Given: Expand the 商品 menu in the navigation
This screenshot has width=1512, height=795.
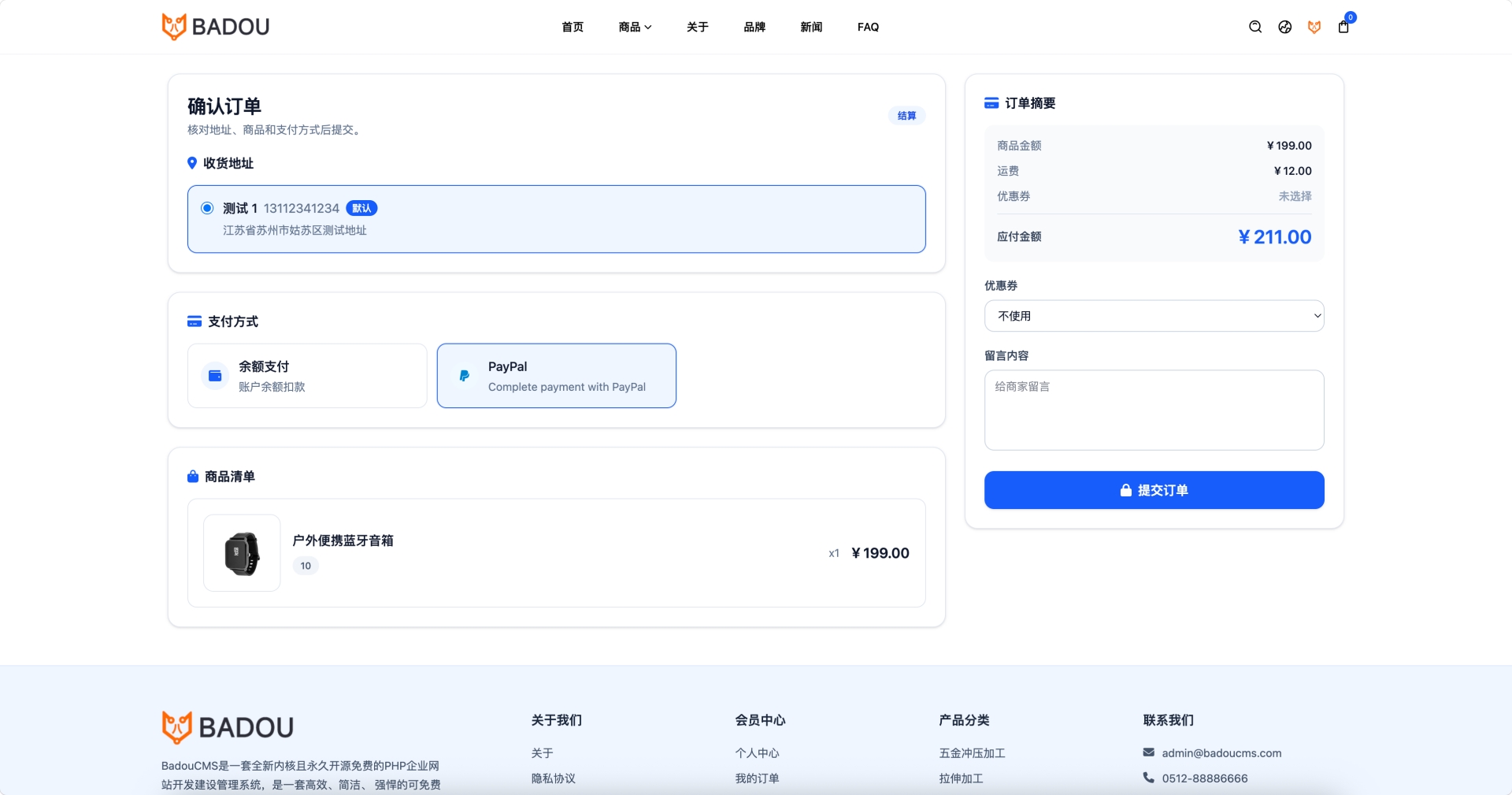Looking at the screenshot, I should [635, 27].
